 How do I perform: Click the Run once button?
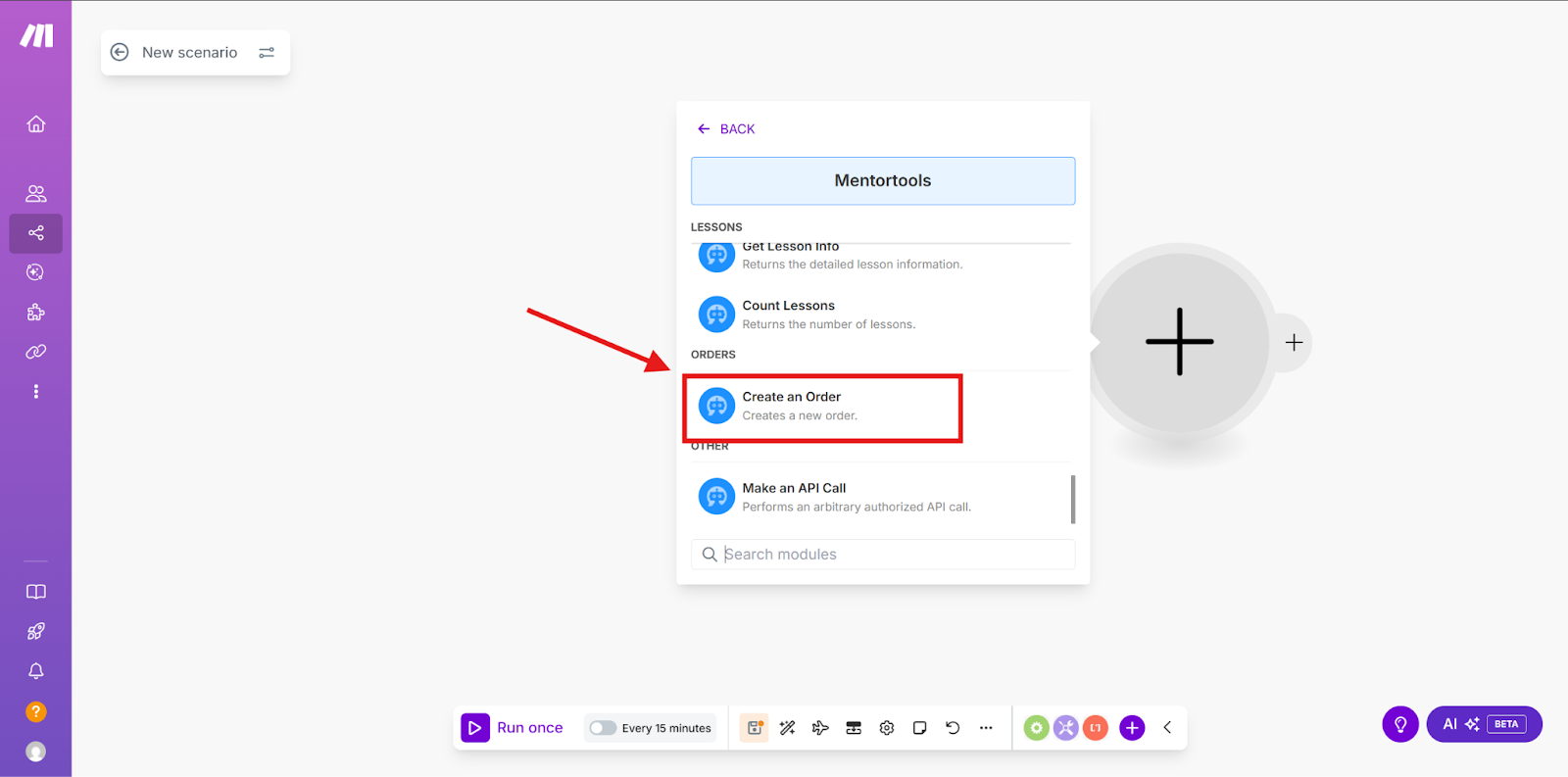(513, 728)
